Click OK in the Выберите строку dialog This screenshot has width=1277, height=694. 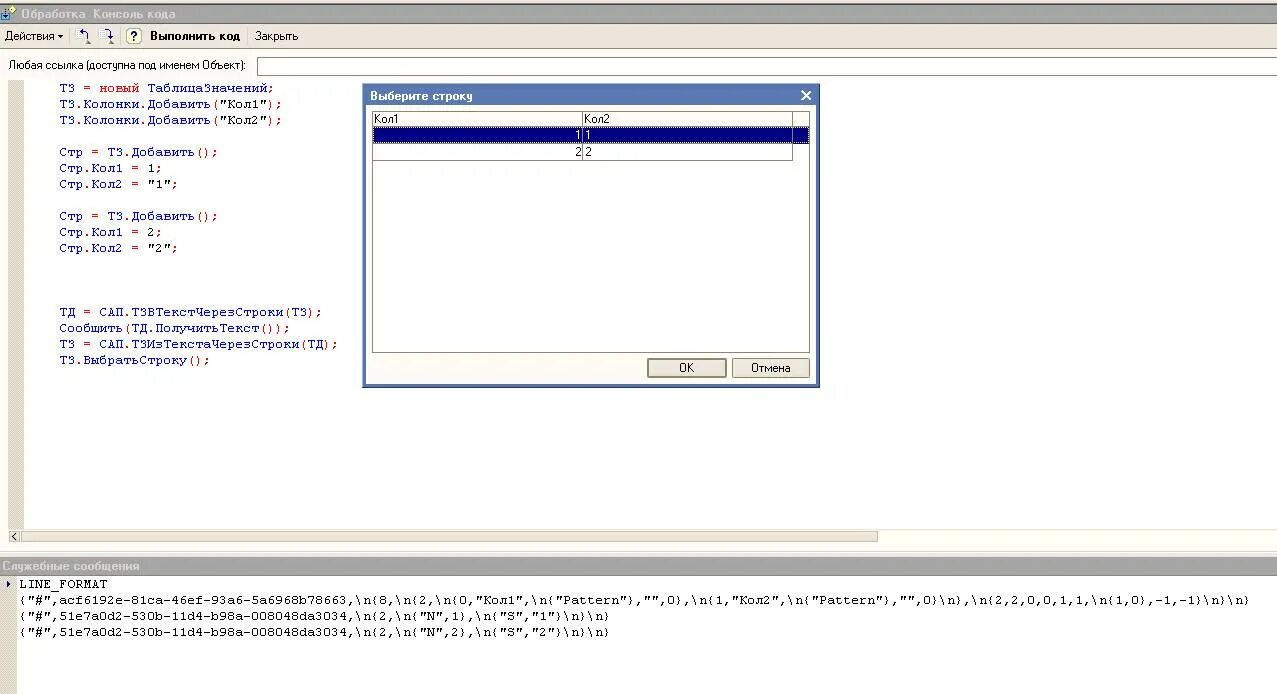point(686,368)
